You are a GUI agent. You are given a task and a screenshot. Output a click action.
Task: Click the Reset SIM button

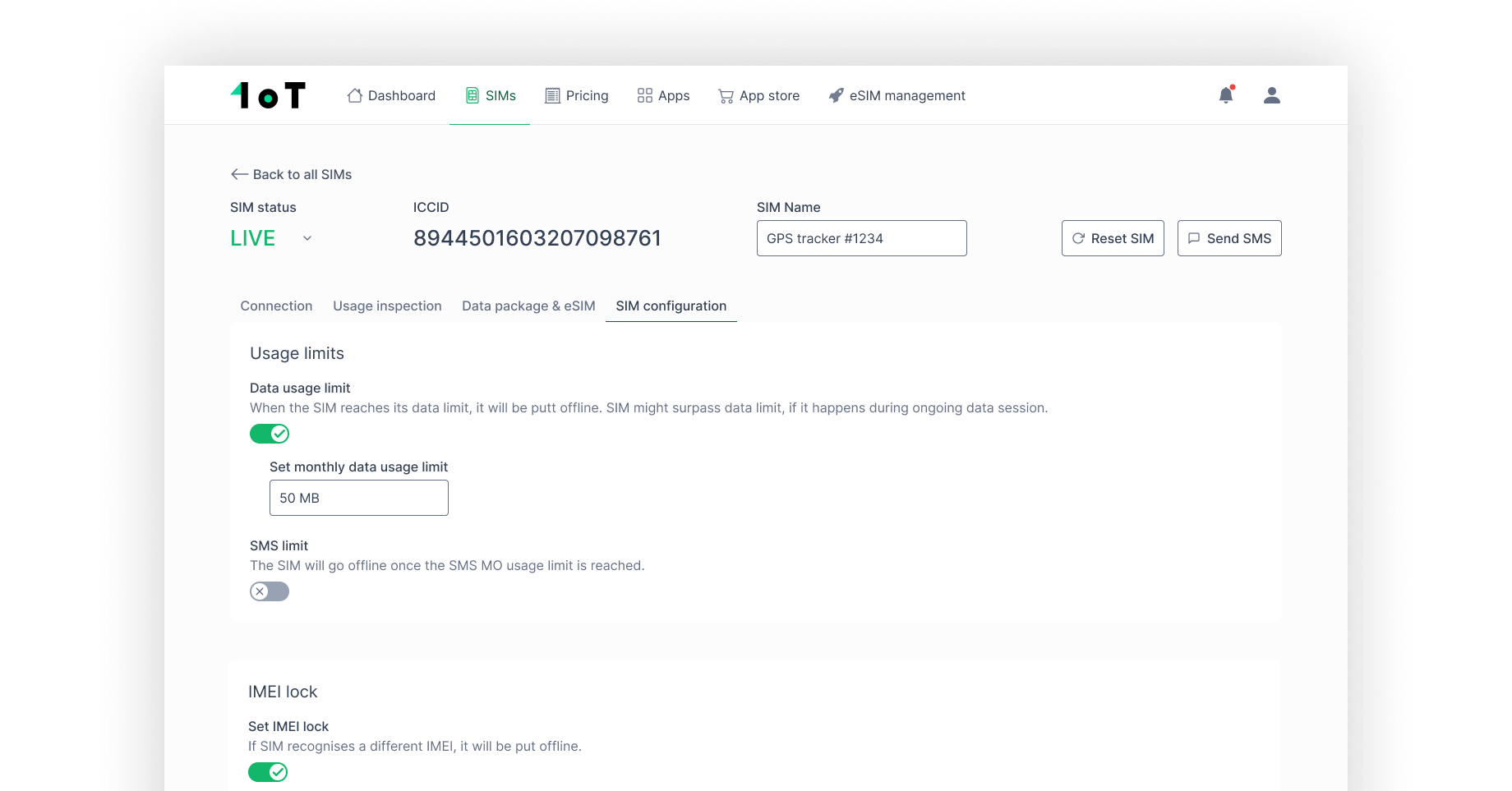pos(1113,238)
